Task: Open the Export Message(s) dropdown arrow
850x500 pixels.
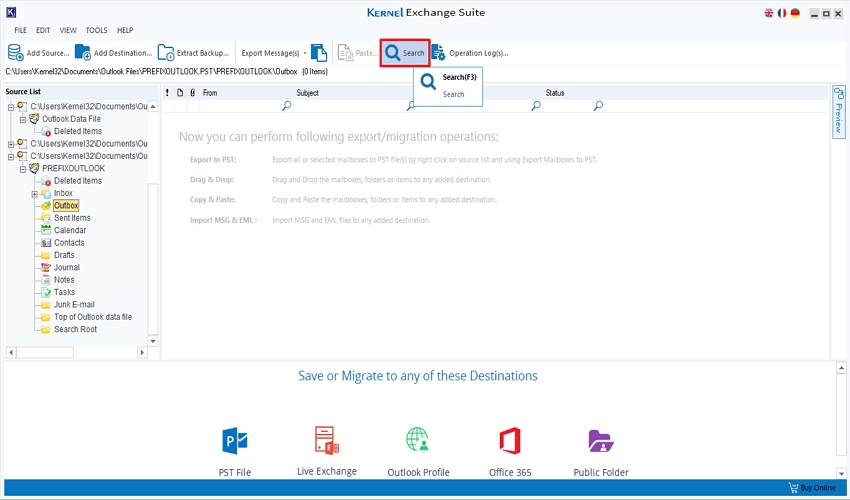Action: (305, 53)
